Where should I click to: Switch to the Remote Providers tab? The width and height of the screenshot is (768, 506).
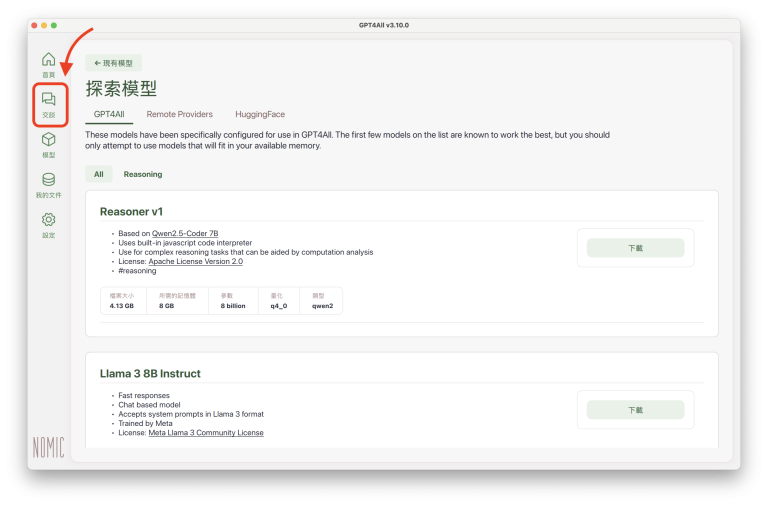[x=180, y=115]
